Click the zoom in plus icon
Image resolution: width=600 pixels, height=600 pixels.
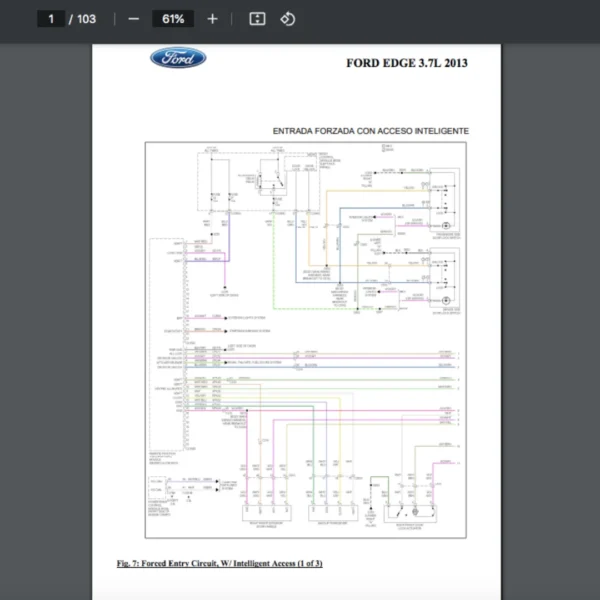212,19
